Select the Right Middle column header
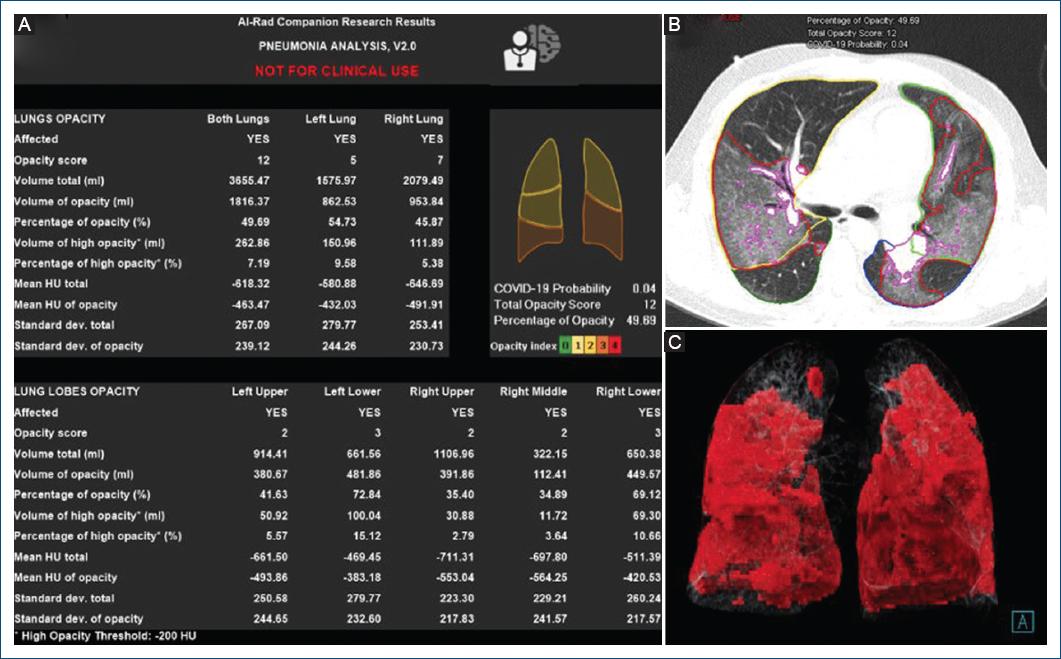 [x=533, y=391]
